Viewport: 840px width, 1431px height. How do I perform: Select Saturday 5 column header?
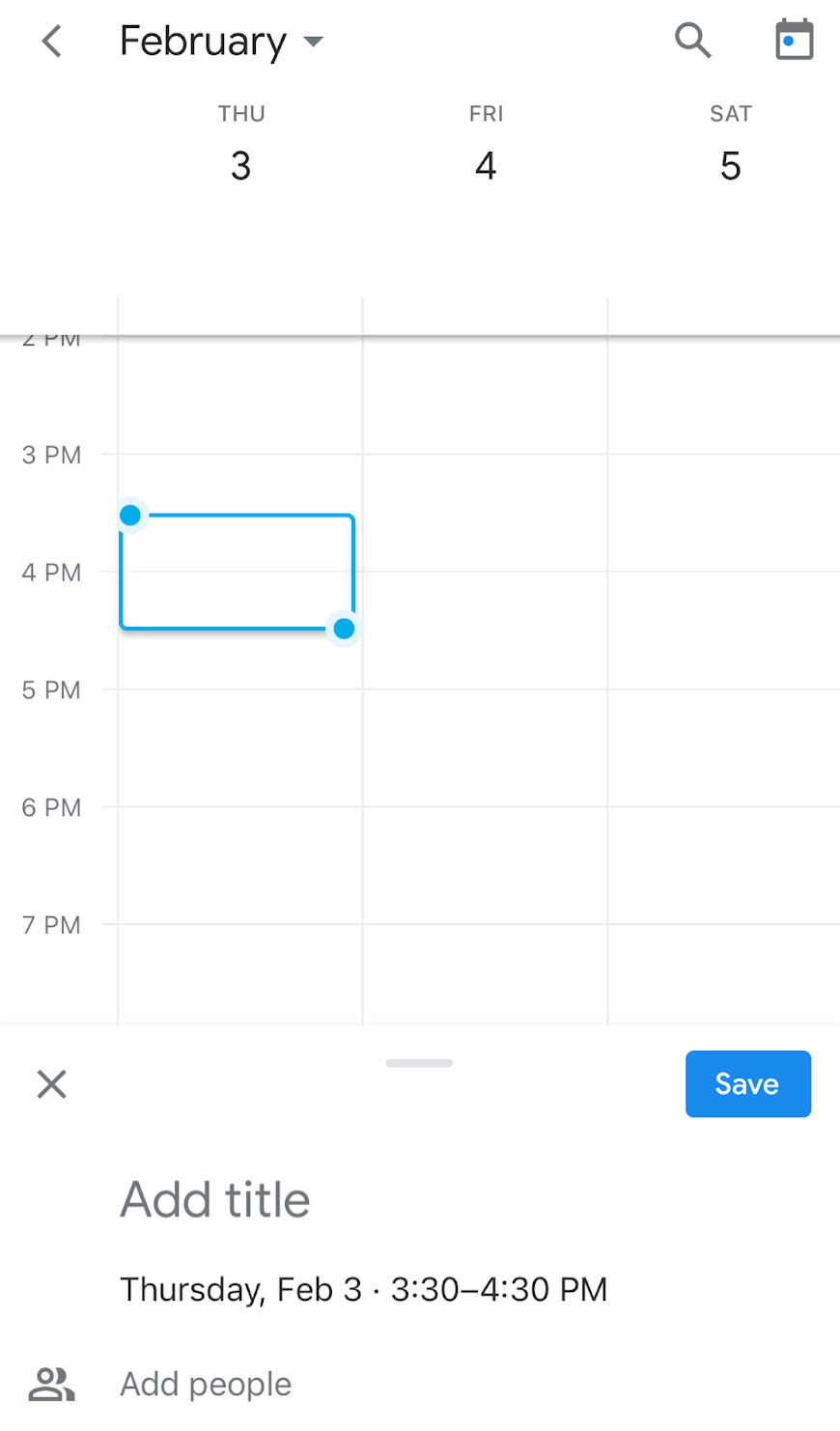pos(730,145)
